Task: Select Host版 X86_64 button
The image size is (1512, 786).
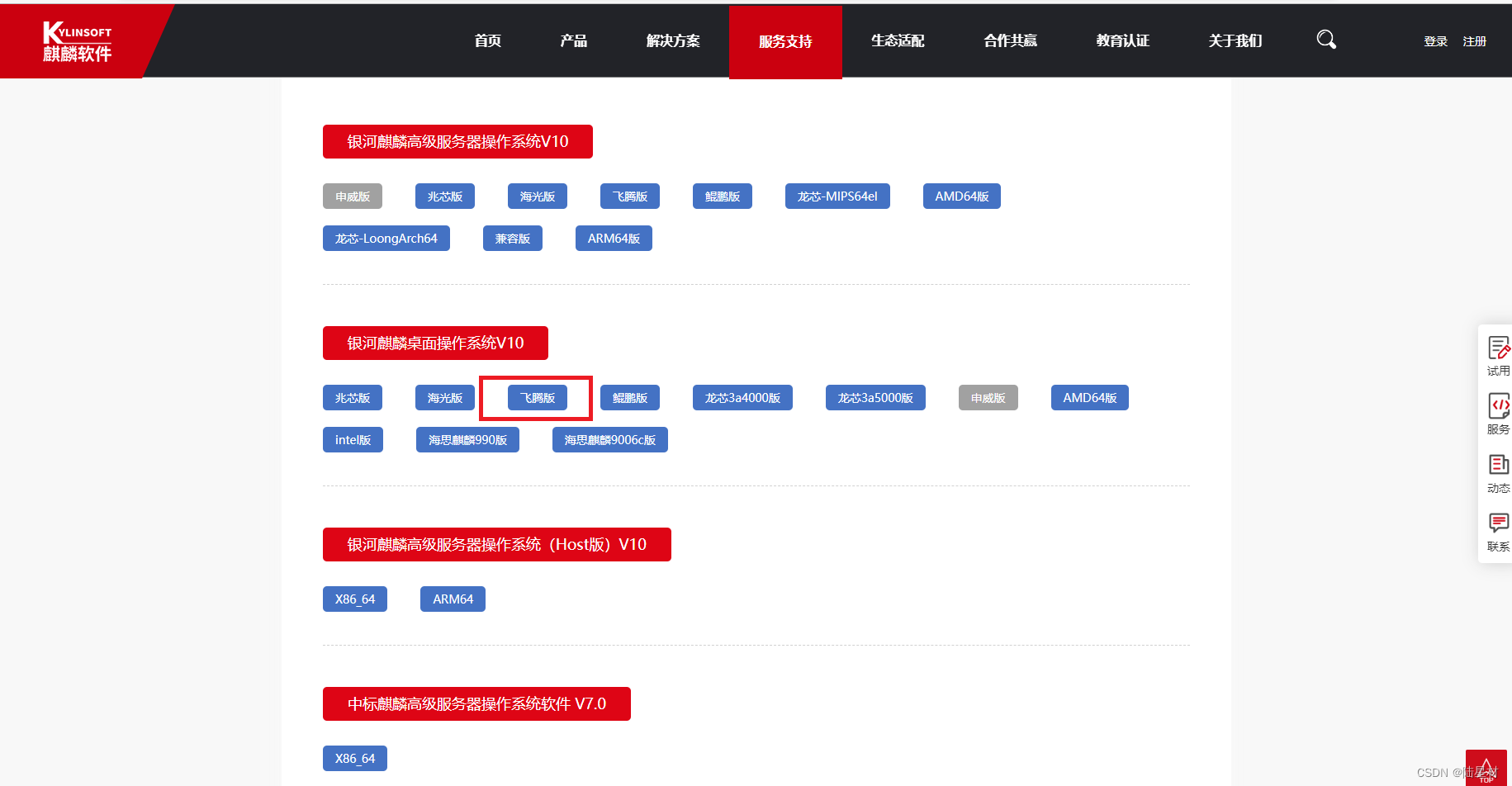Action: 355,599
